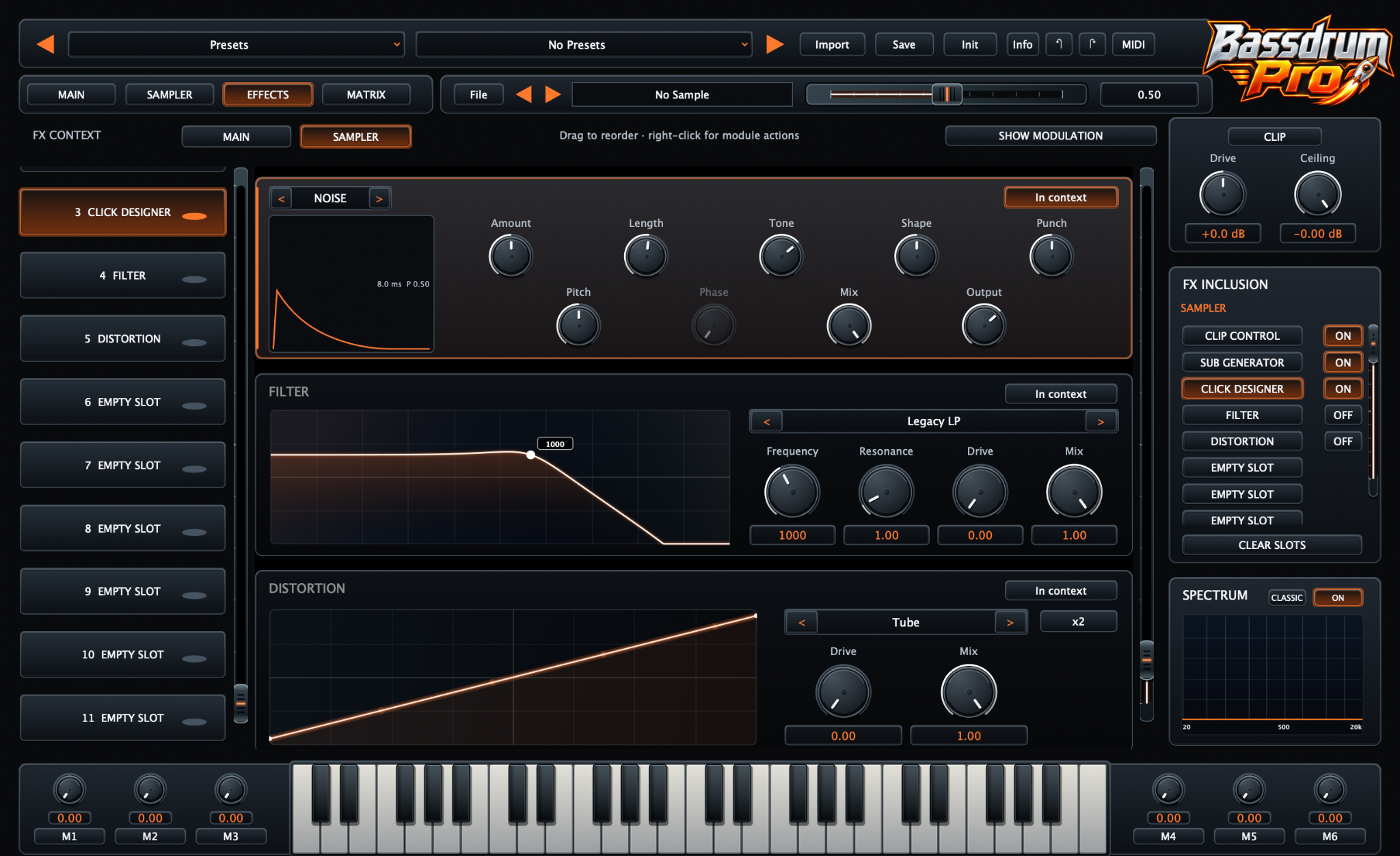Go to next preset with right orange arrow
Viewport: 1400px width, 856px height.
(x=775, y=44)
